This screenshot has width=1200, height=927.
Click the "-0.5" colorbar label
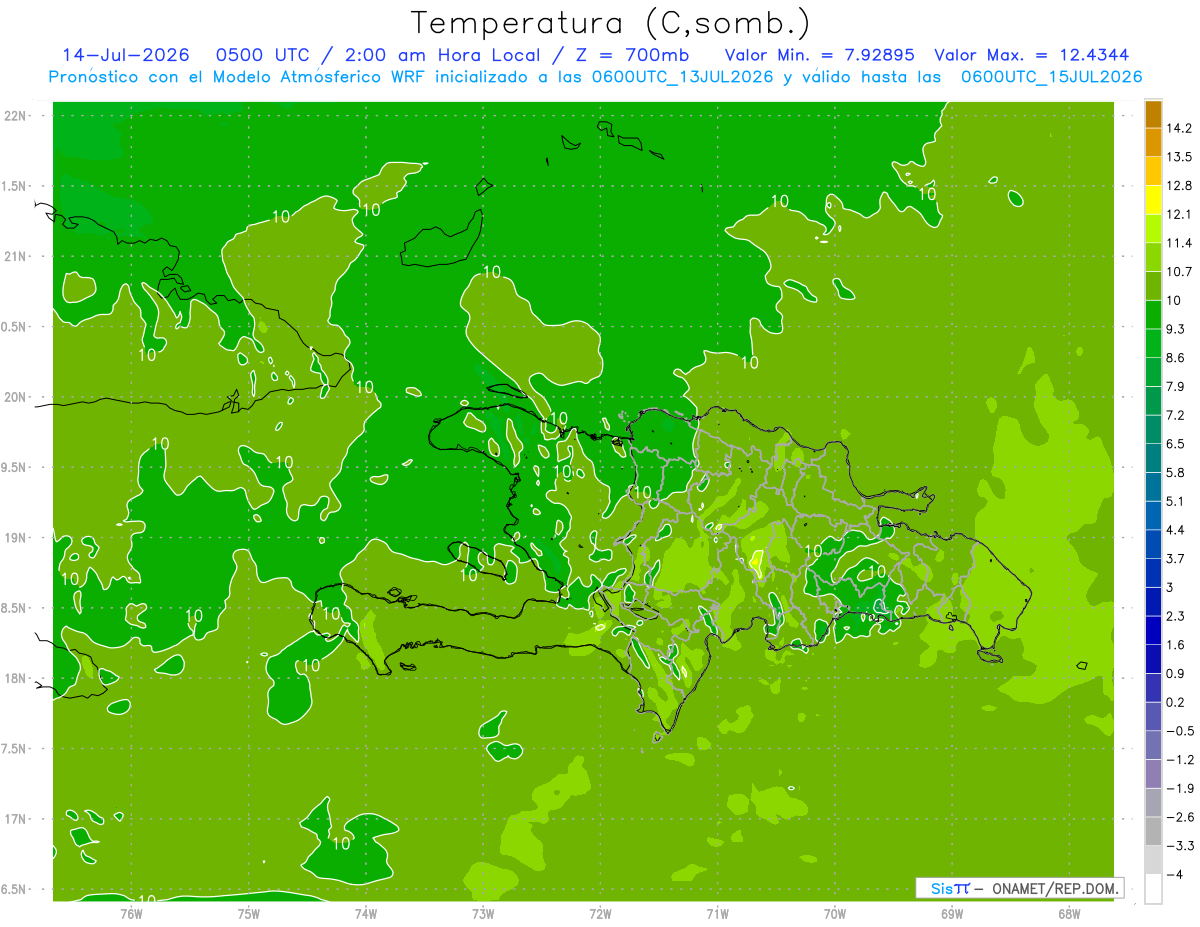pos(1180,731)
